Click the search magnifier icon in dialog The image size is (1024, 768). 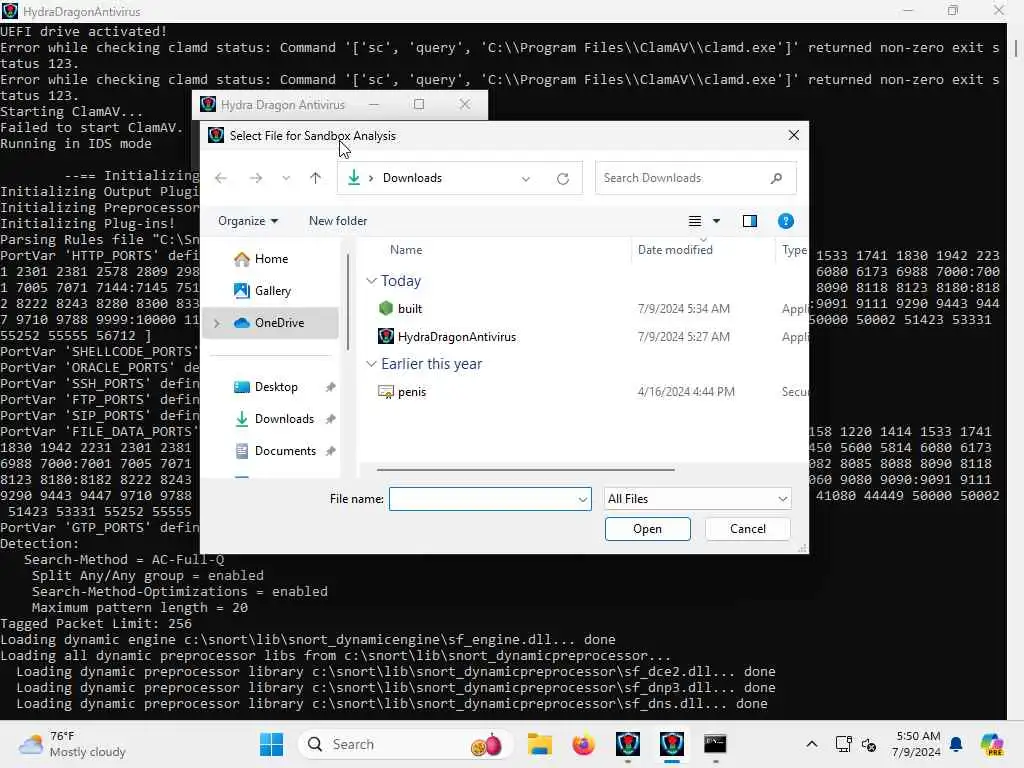776,178
